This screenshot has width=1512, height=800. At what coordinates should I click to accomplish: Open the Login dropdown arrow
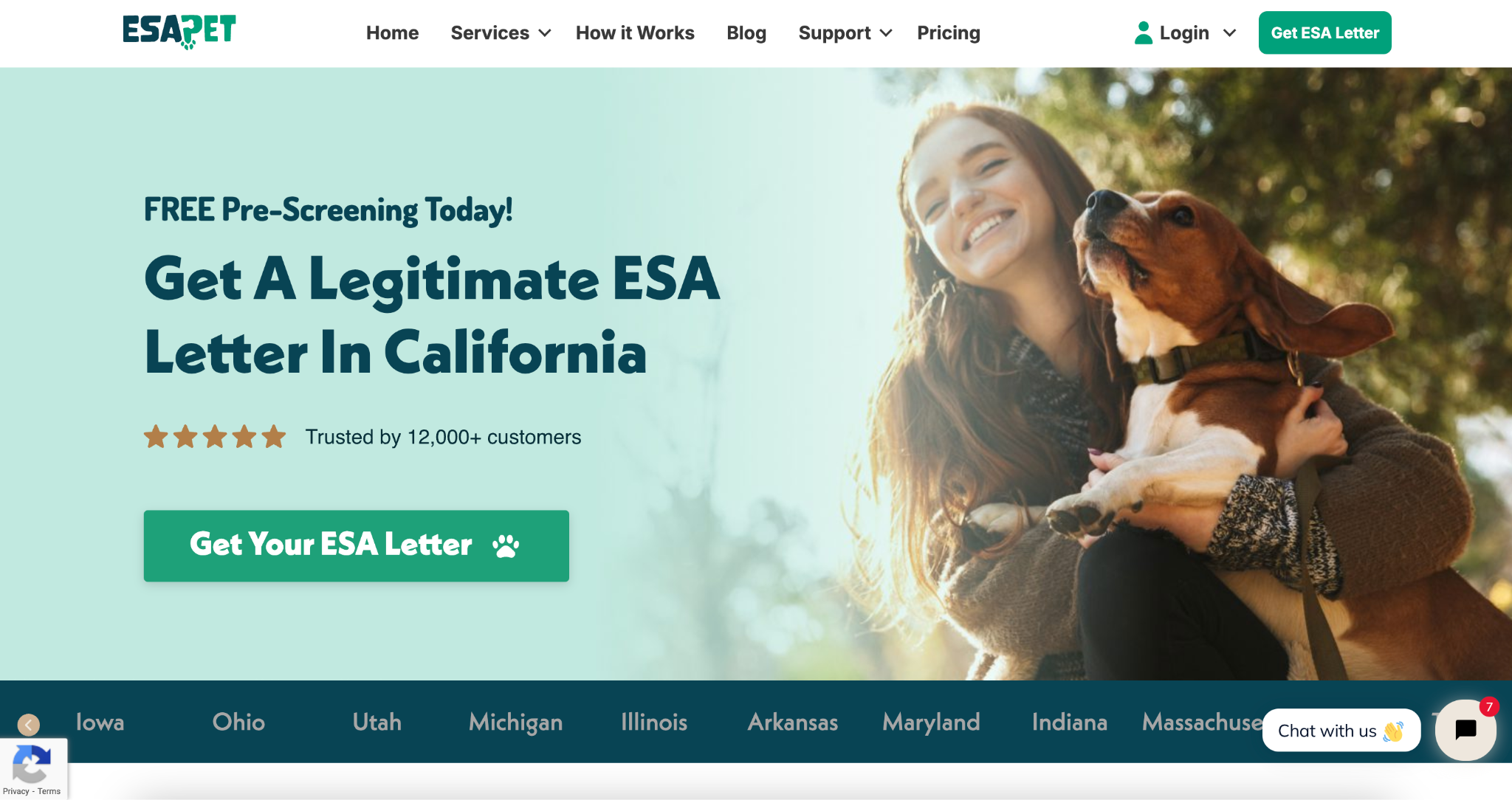(x=1229, y=33)
